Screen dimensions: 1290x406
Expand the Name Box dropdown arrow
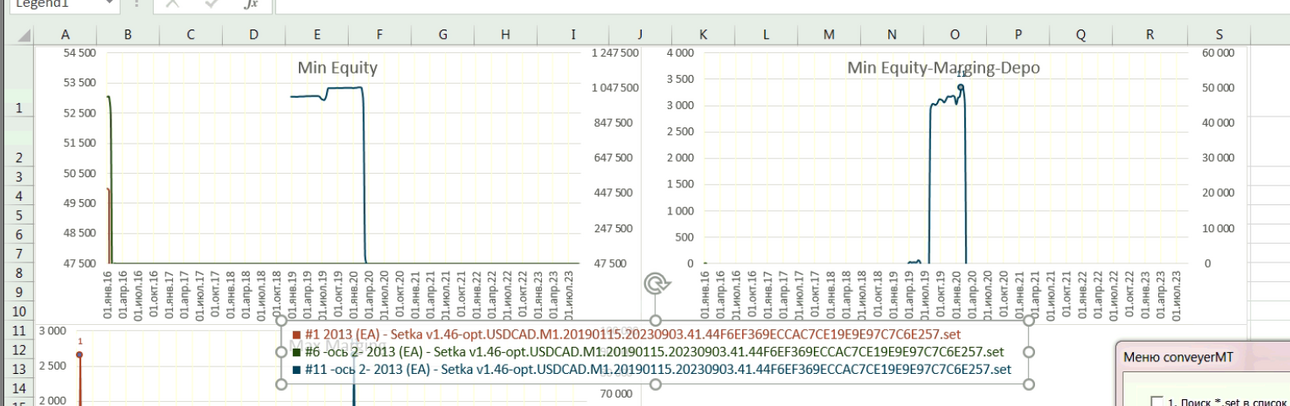[108, 4]
